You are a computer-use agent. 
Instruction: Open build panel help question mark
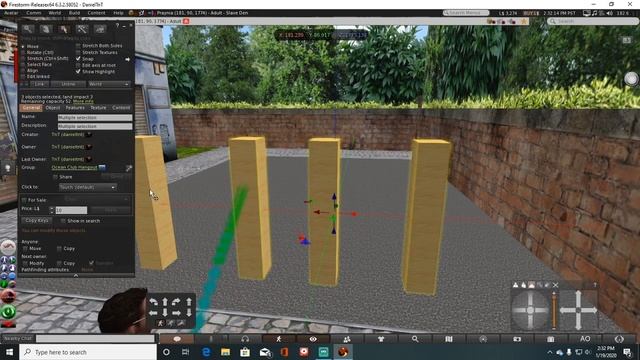(x=118, y=26)
